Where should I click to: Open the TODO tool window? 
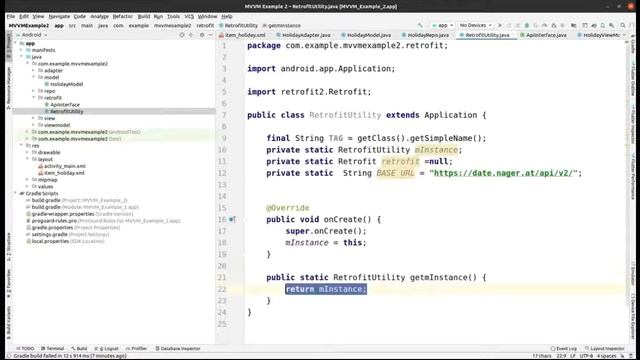click(25, 349)
